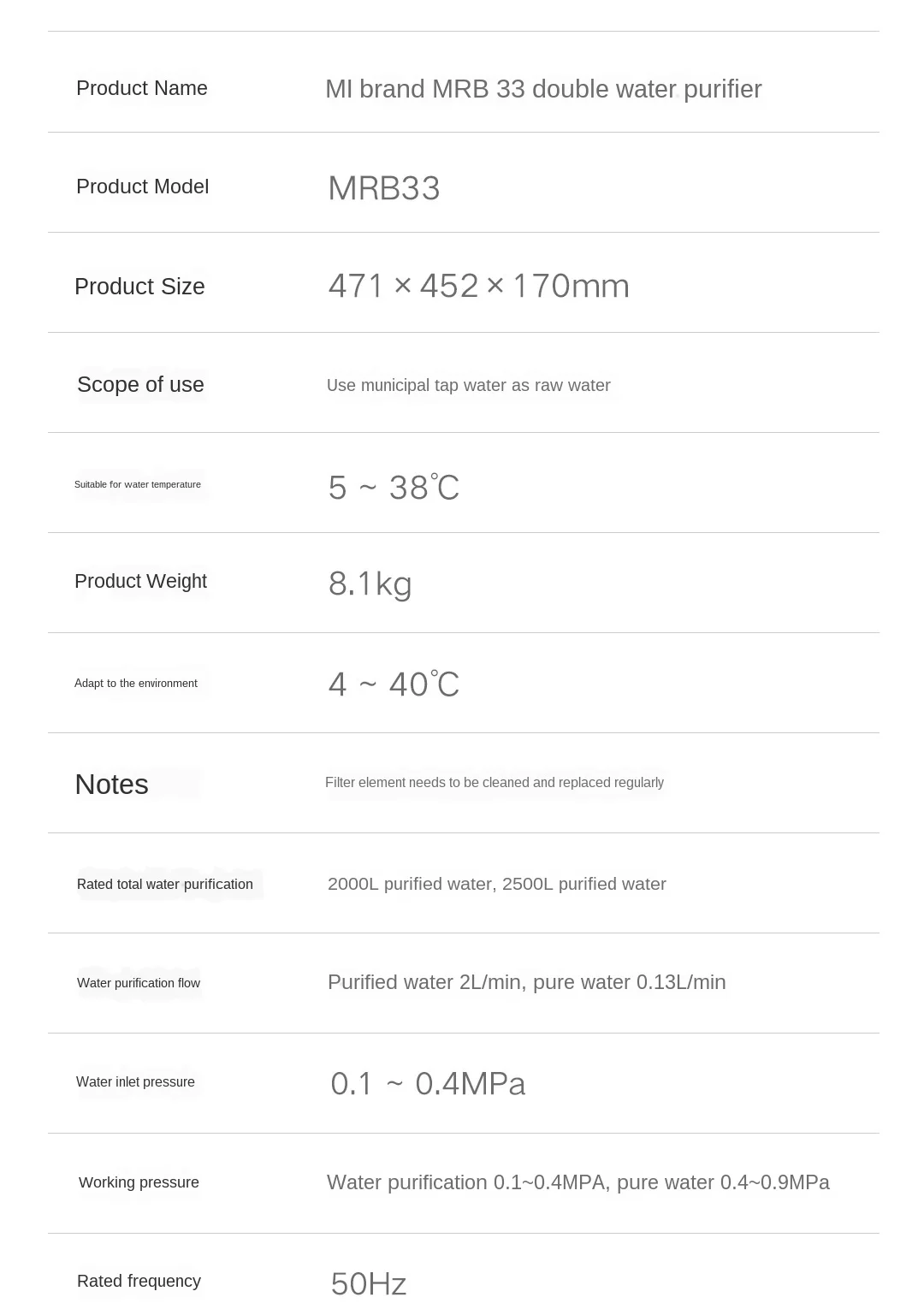Click the Working pressure label
Screen dimensions: 924x1315
coord(139,1182)
